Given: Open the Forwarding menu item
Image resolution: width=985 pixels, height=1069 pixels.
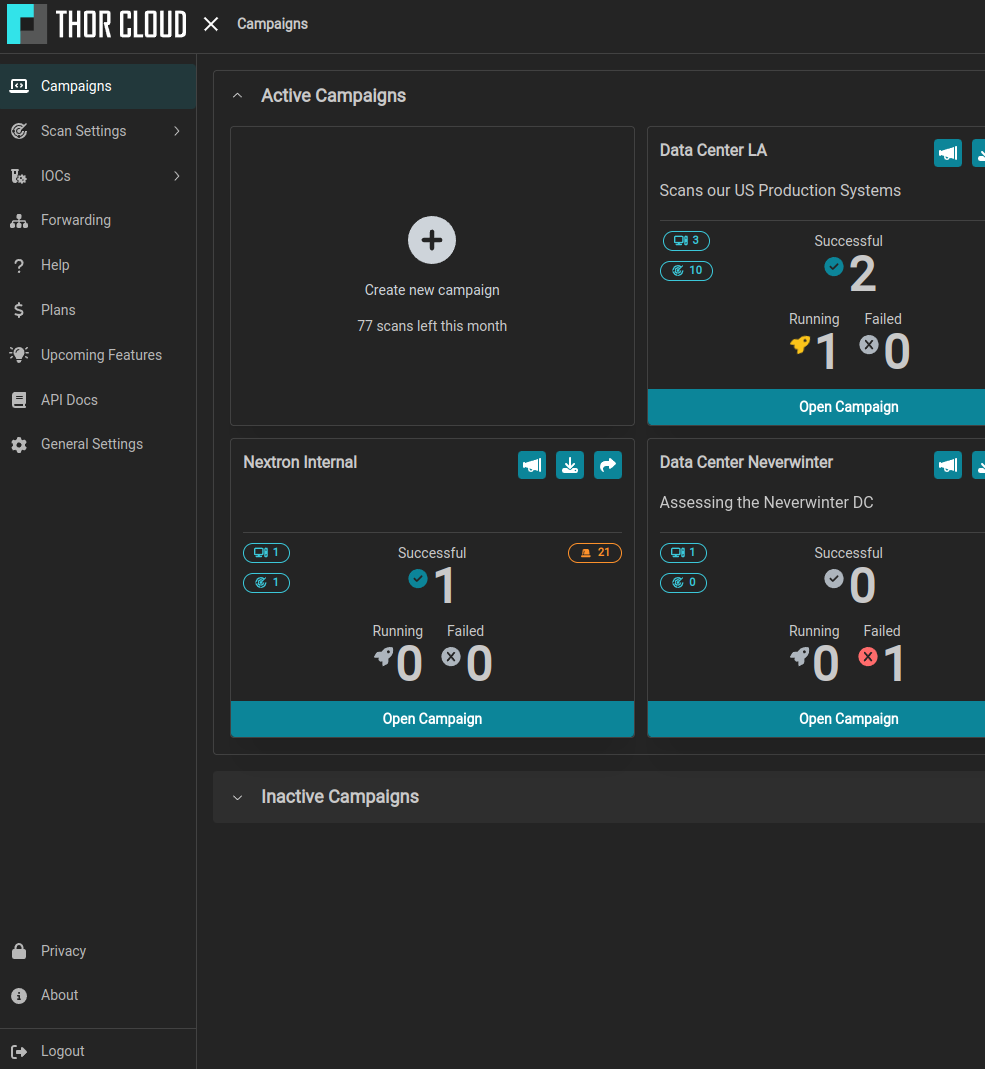Looking at the screenshot, I should (x=76, y=220).
